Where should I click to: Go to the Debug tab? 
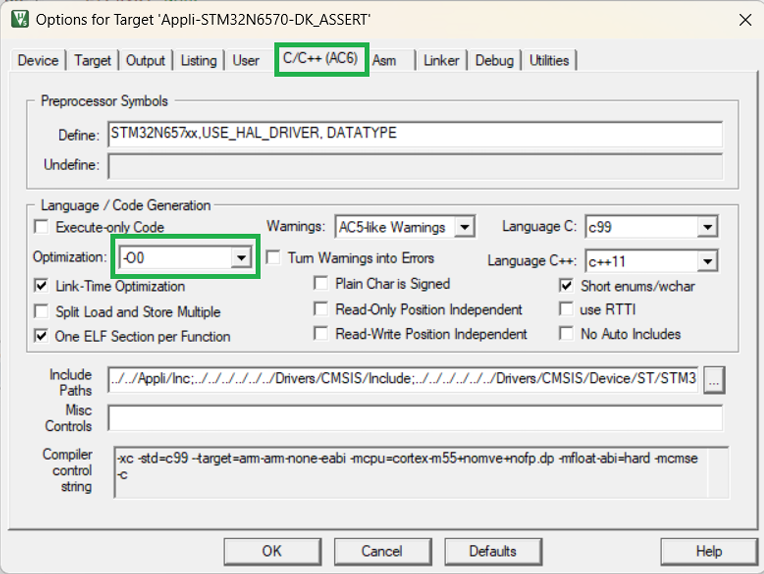pos(494,60)
